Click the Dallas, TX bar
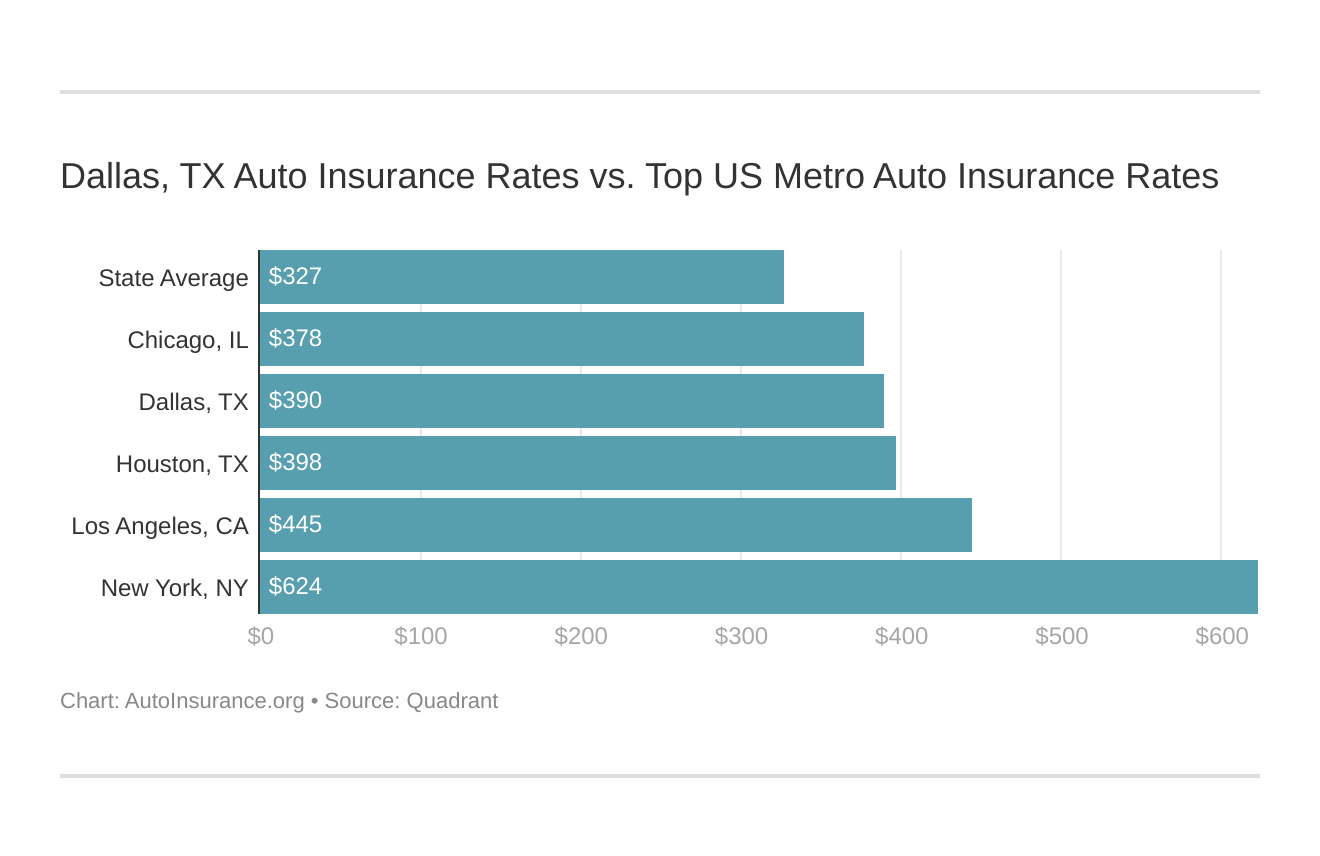The width and height of the screenshot is (1320, 856). point(571,401)
